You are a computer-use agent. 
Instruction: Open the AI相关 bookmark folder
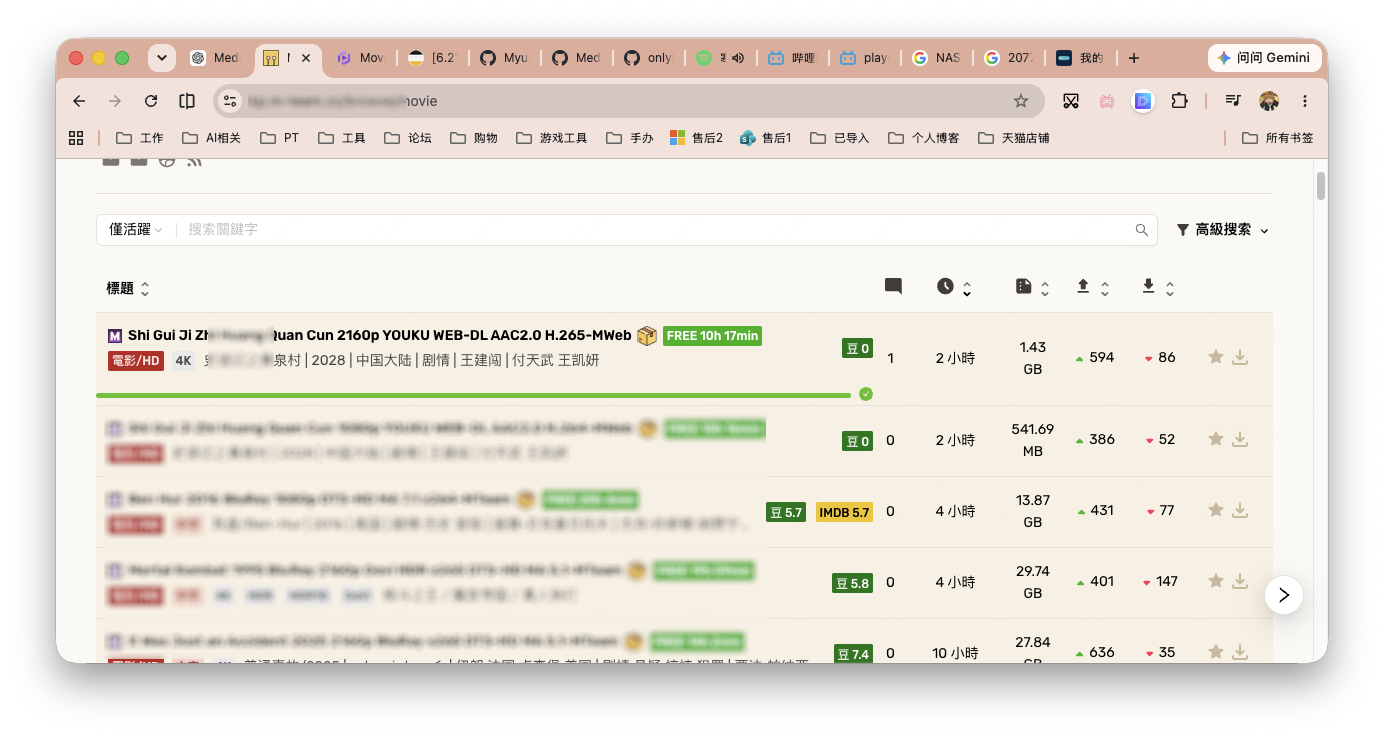click(x=211, y=138)
